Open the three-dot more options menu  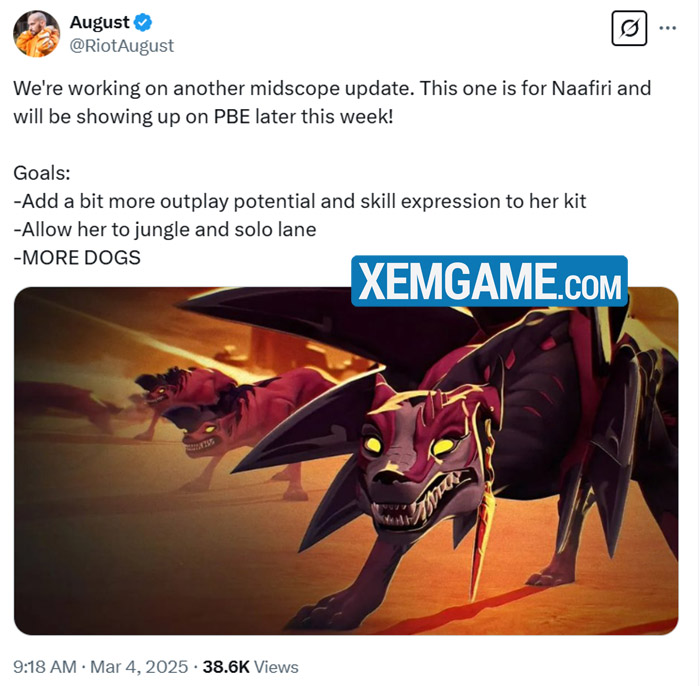pyautogui.click(x=667, y=28)
